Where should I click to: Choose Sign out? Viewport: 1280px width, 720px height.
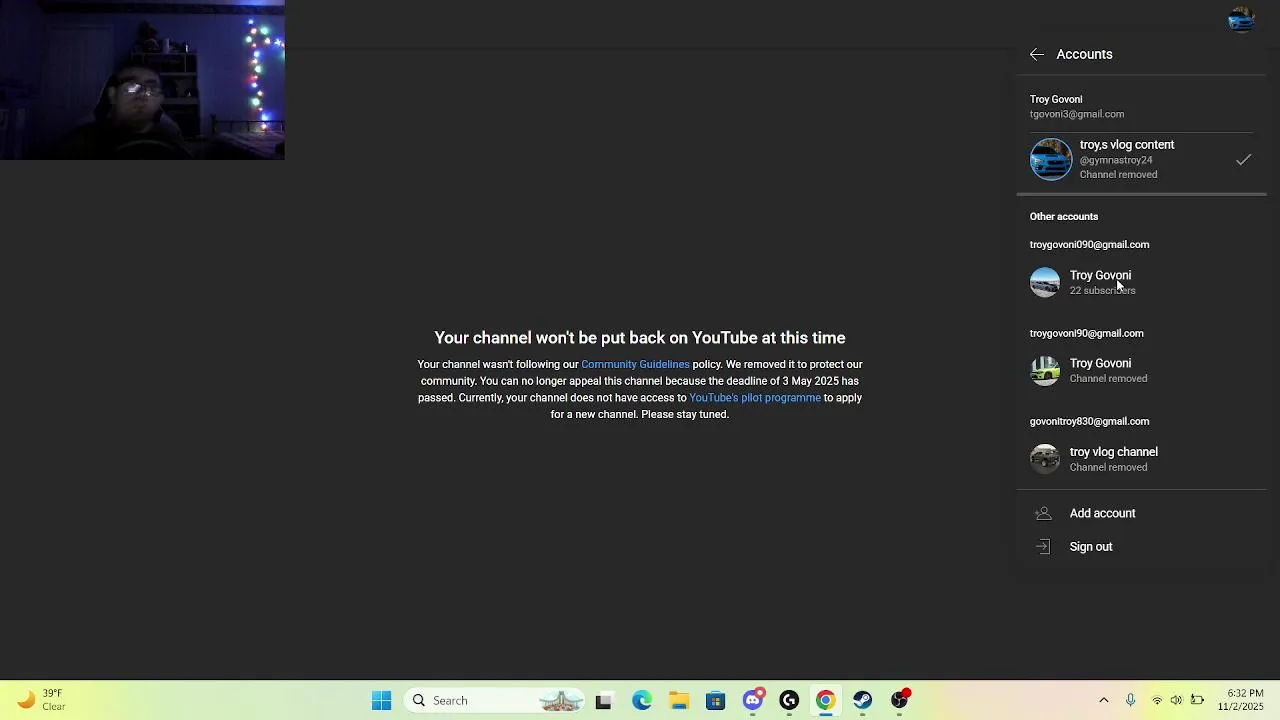[1141, 547]
